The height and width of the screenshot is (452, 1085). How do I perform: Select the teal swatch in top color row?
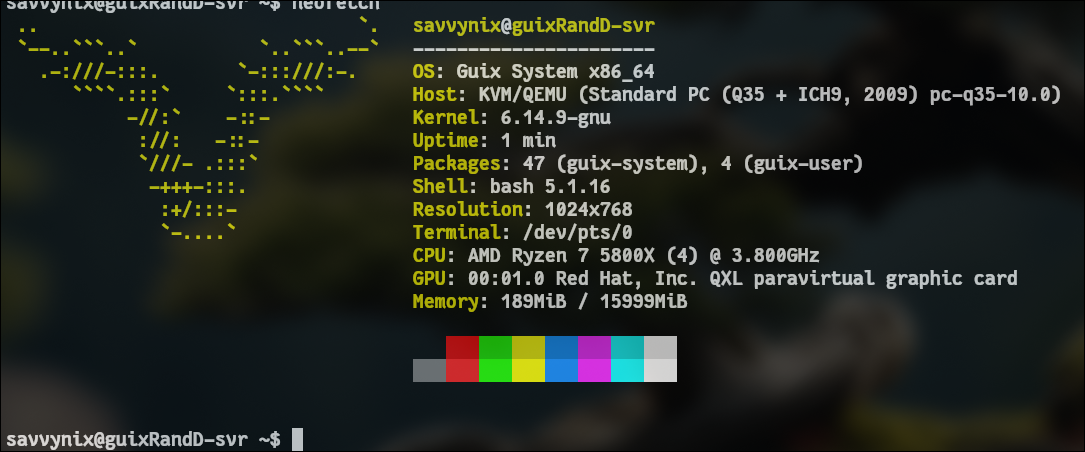coord(628,347)
